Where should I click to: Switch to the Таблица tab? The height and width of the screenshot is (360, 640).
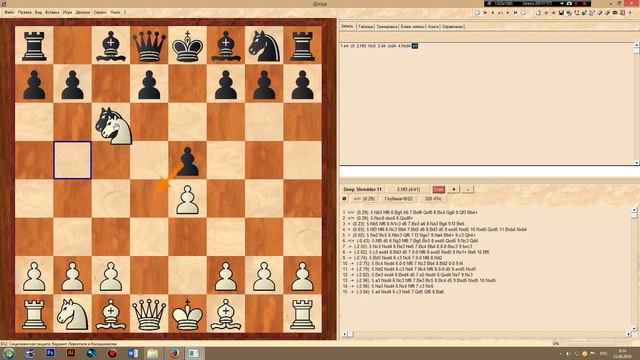click(366, 27)
